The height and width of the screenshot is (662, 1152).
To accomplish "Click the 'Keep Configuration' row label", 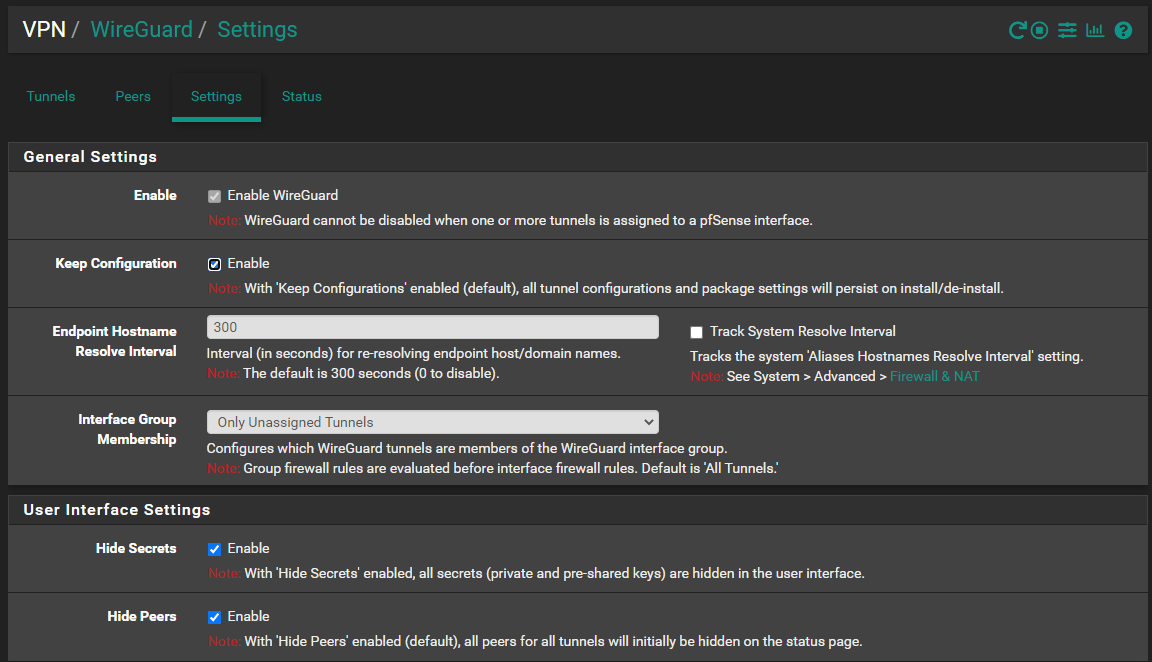I will click(116, 263).
